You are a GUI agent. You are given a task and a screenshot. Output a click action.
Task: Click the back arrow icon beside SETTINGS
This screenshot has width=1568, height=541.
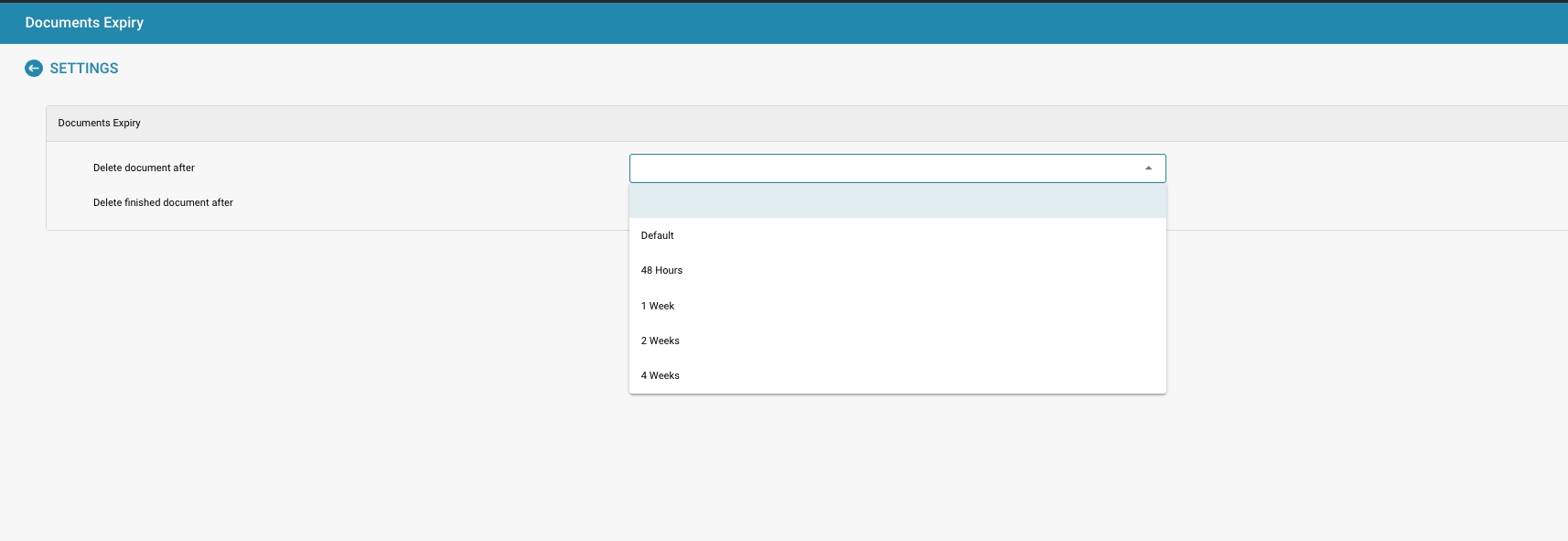[34, 69]
